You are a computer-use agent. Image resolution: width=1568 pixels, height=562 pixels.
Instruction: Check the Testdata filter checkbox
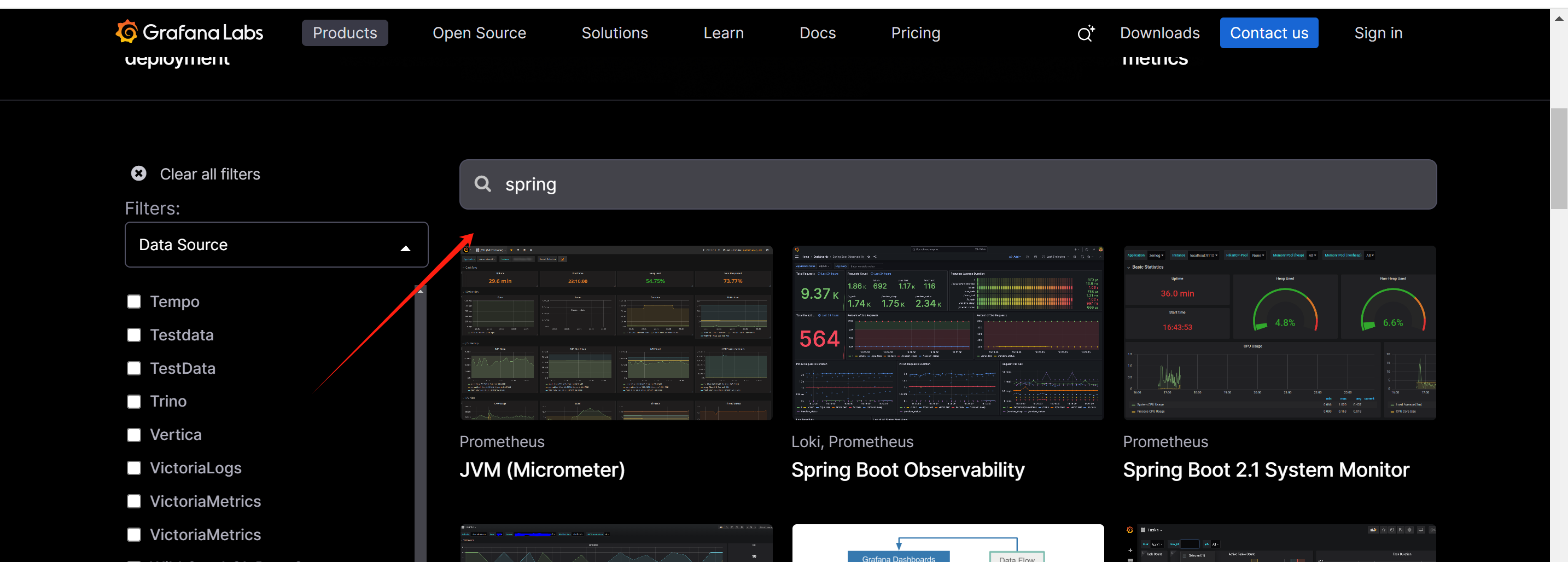tap(134, 335)
